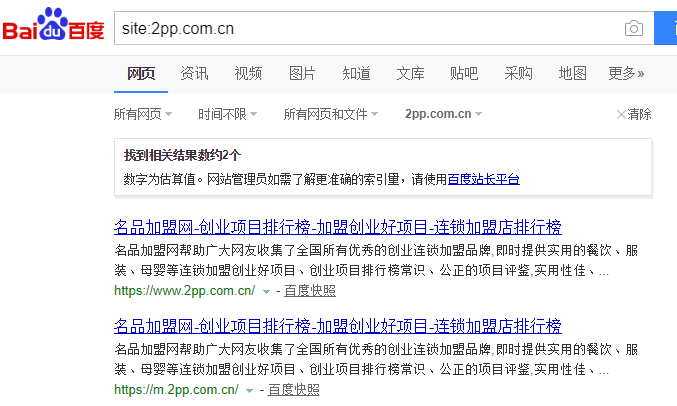Open the https://m.2pp.com.cn/ URL
Screen dimensions: 677x406
pyautogui.click(x=176, y=390)
